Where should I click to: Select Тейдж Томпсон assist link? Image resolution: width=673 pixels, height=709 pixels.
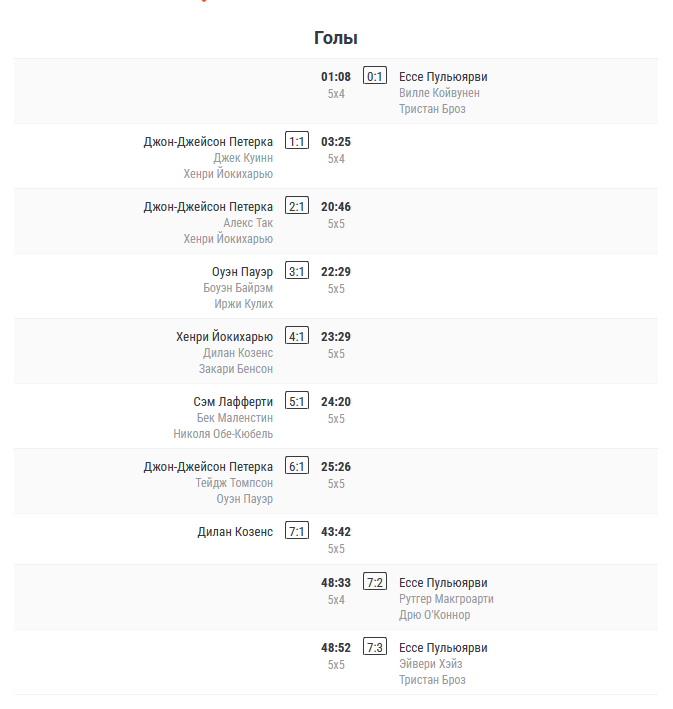point(234,483)
